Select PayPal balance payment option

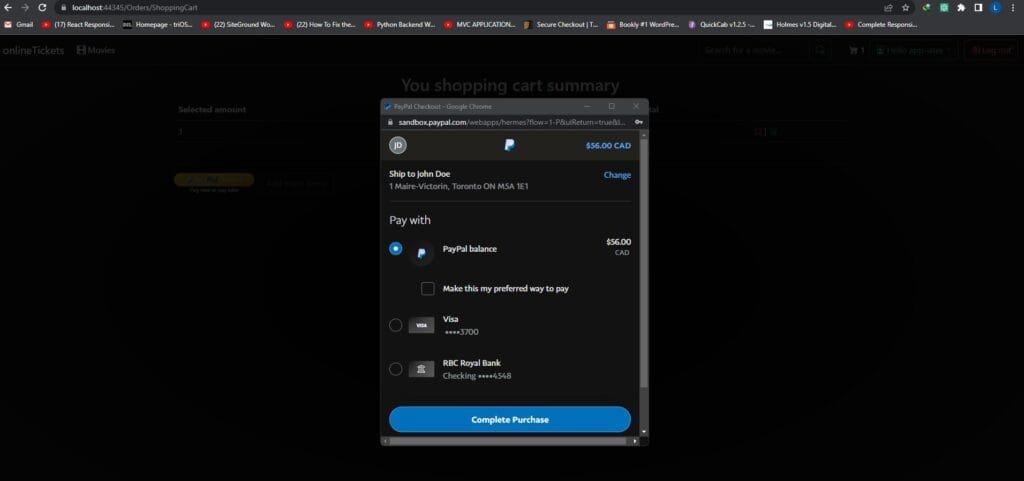(396, 249)
